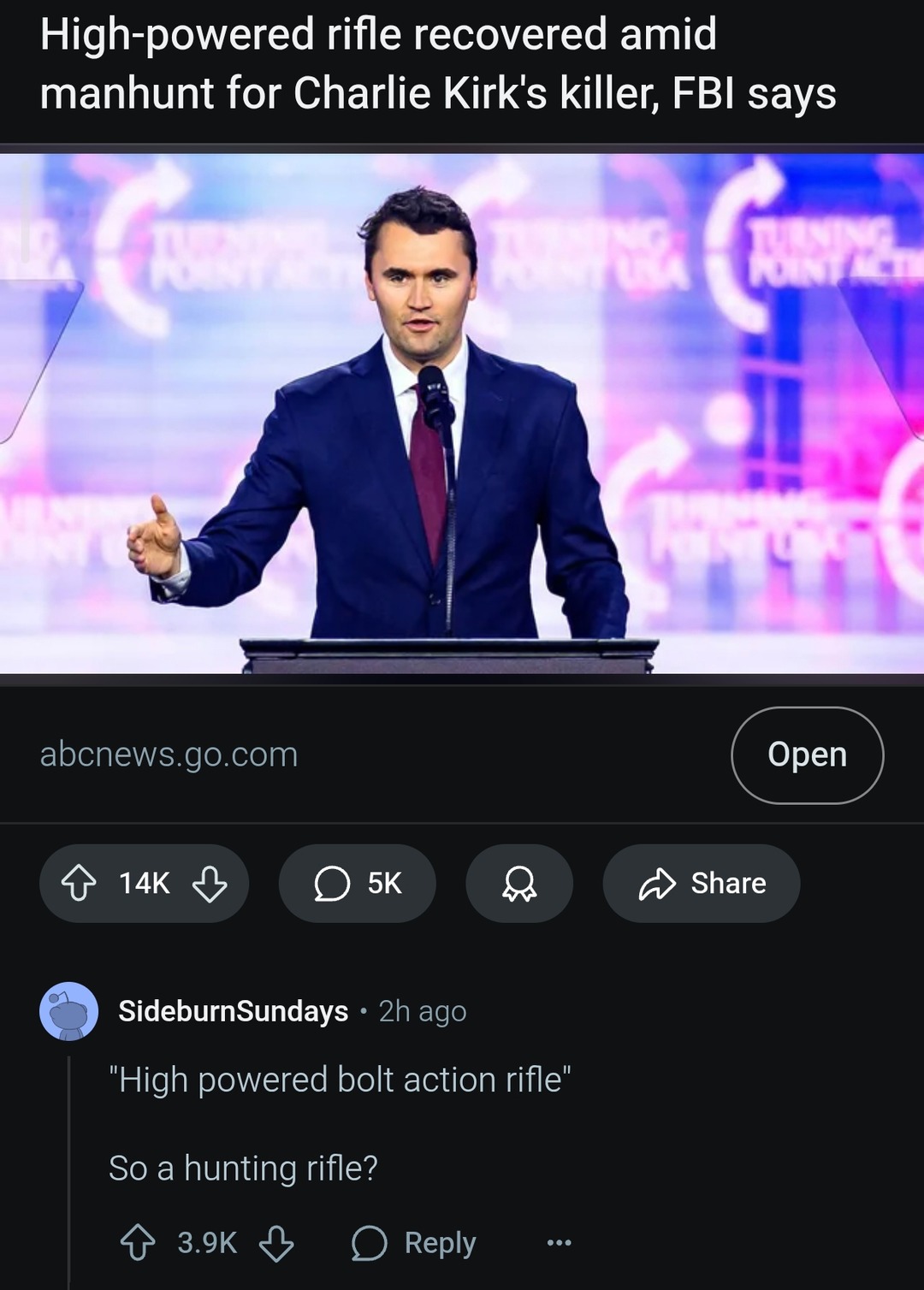Tap the "So a hunting rifle?" comment text

243,1168
